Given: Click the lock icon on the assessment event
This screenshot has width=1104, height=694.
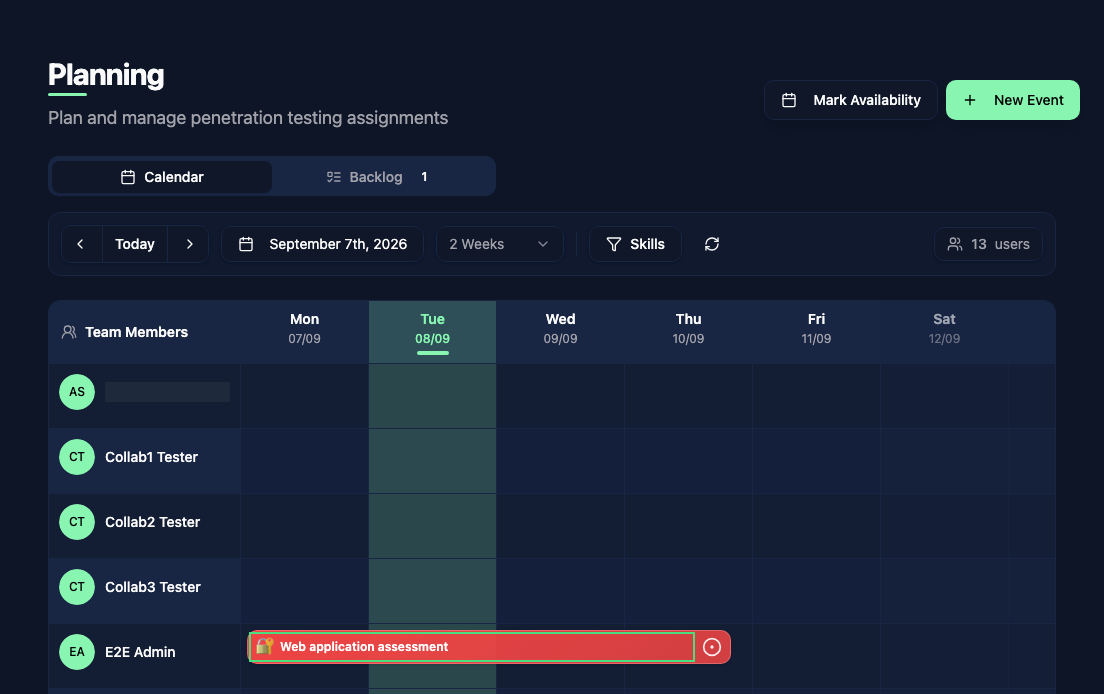Looking at the screenshot, I should [265, 646].
